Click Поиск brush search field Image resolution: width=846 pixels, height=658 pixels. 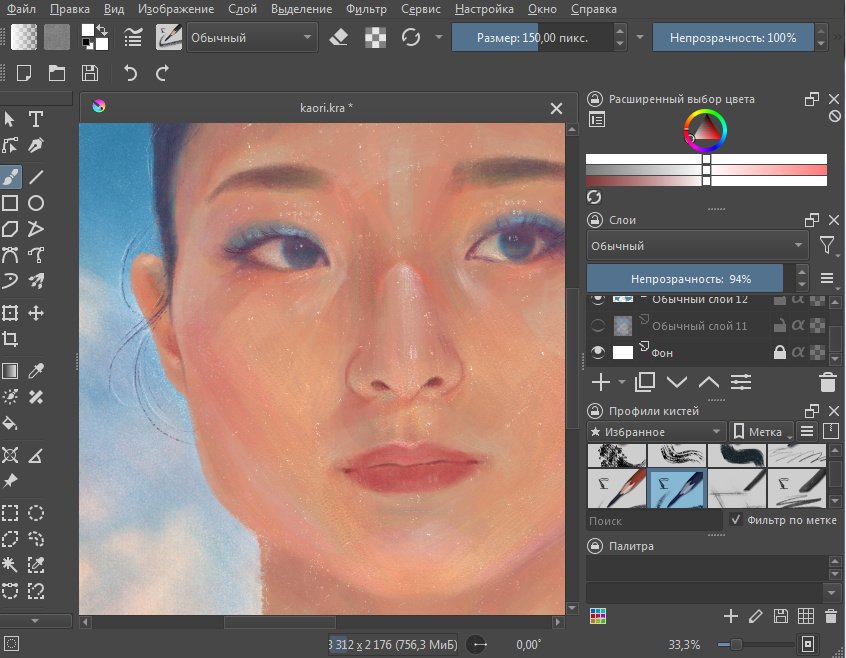point(654,520)
